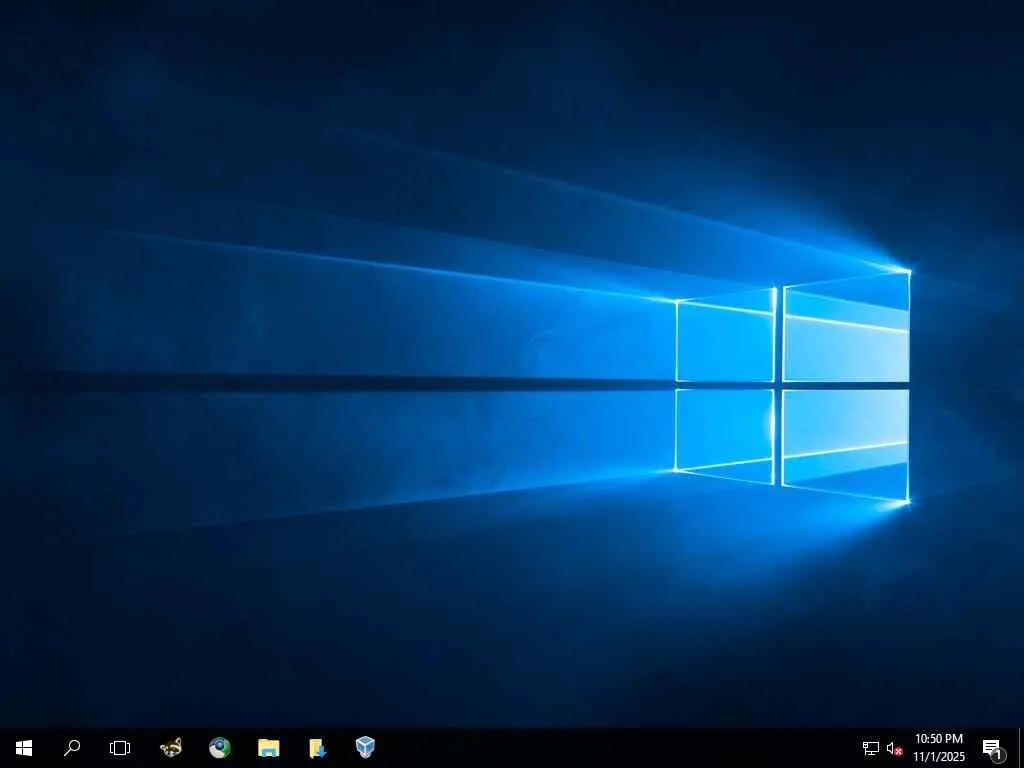Open the Downloads folder taskbar icon
The image size is (1024, 768).
pos(317,748)
